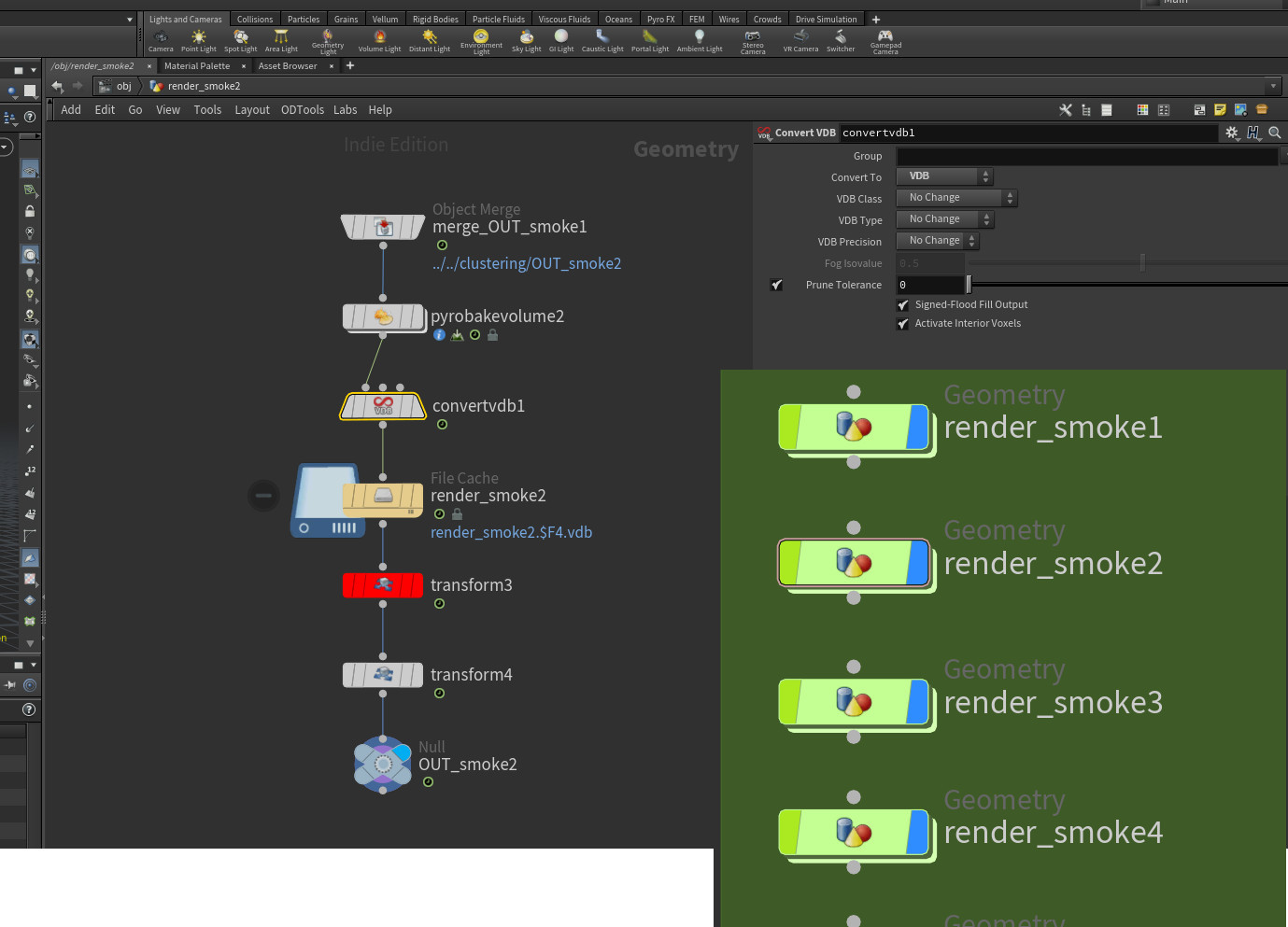Click the render_smoke1 Geometry node
The width and height of the screenshot is (1288, 927).
tap(854, 428)
